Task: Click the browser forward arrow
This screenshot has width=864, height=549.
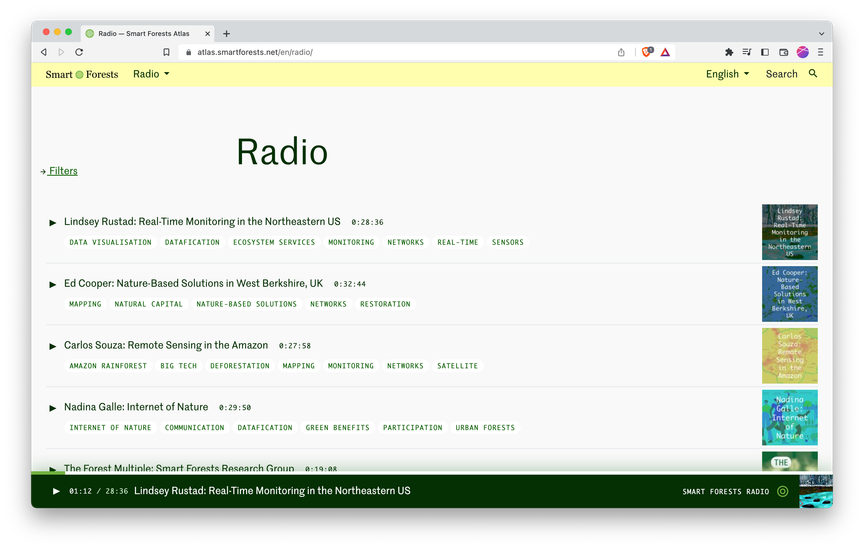Action: [x=61, y=52]
